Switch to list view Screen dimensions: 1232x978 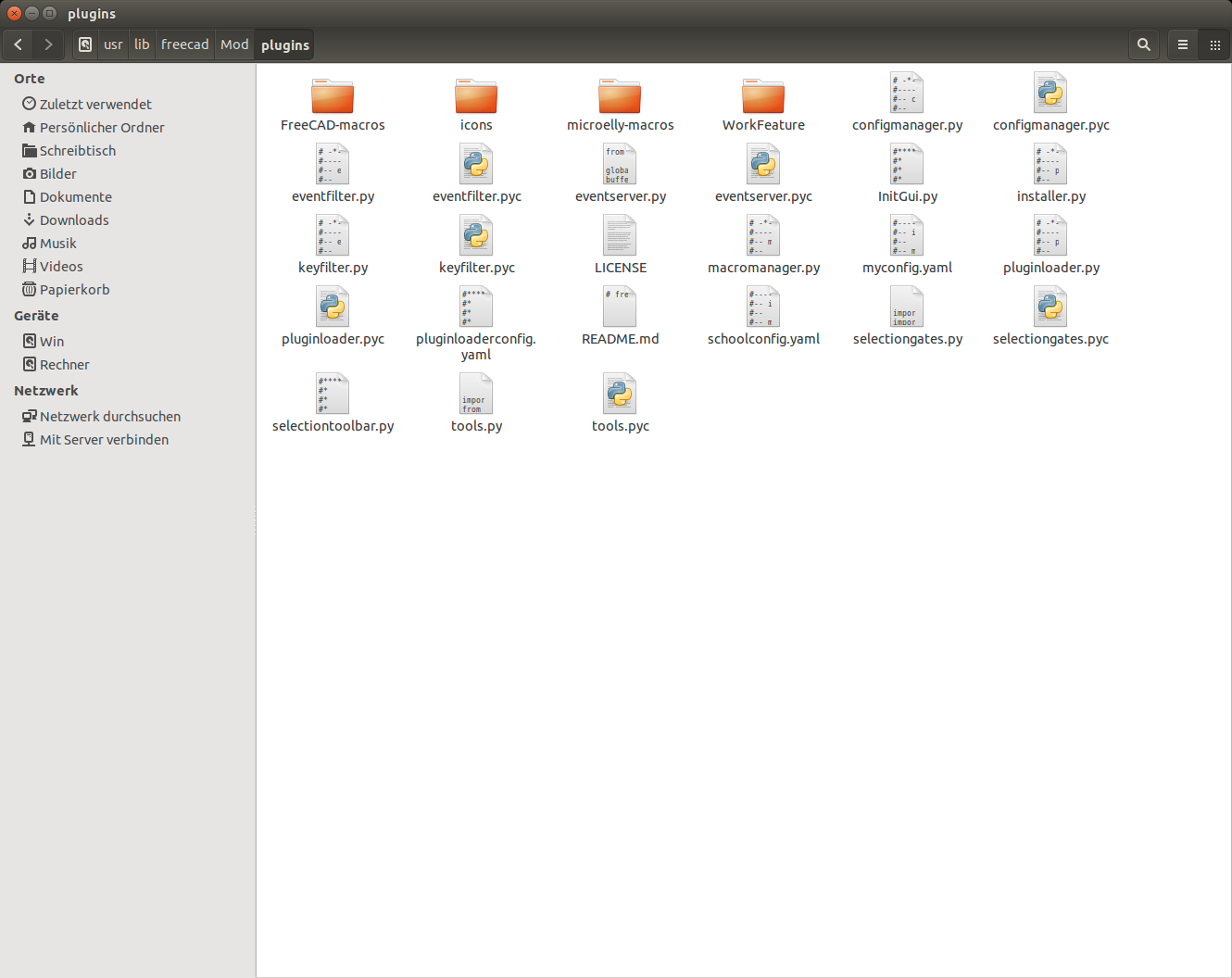tap(1183, 44)
